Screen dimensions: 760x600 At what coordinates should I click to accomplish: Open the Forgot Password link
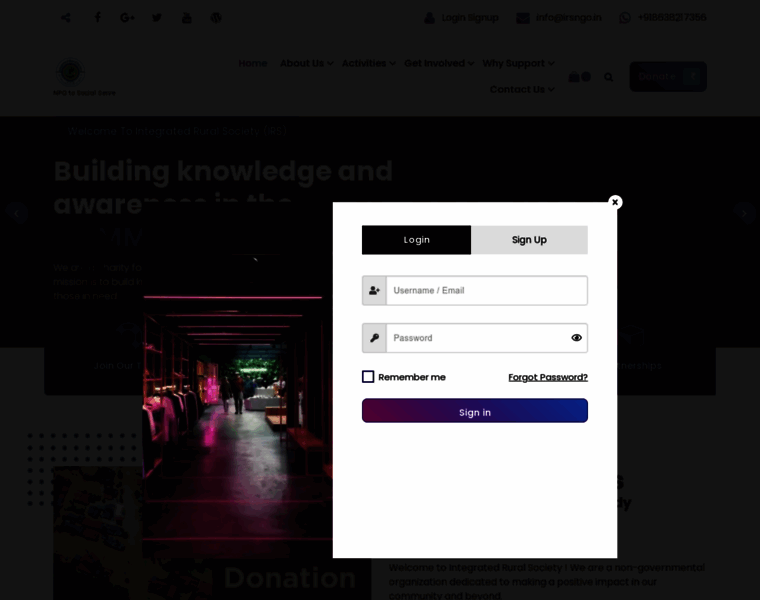[547, 377]
